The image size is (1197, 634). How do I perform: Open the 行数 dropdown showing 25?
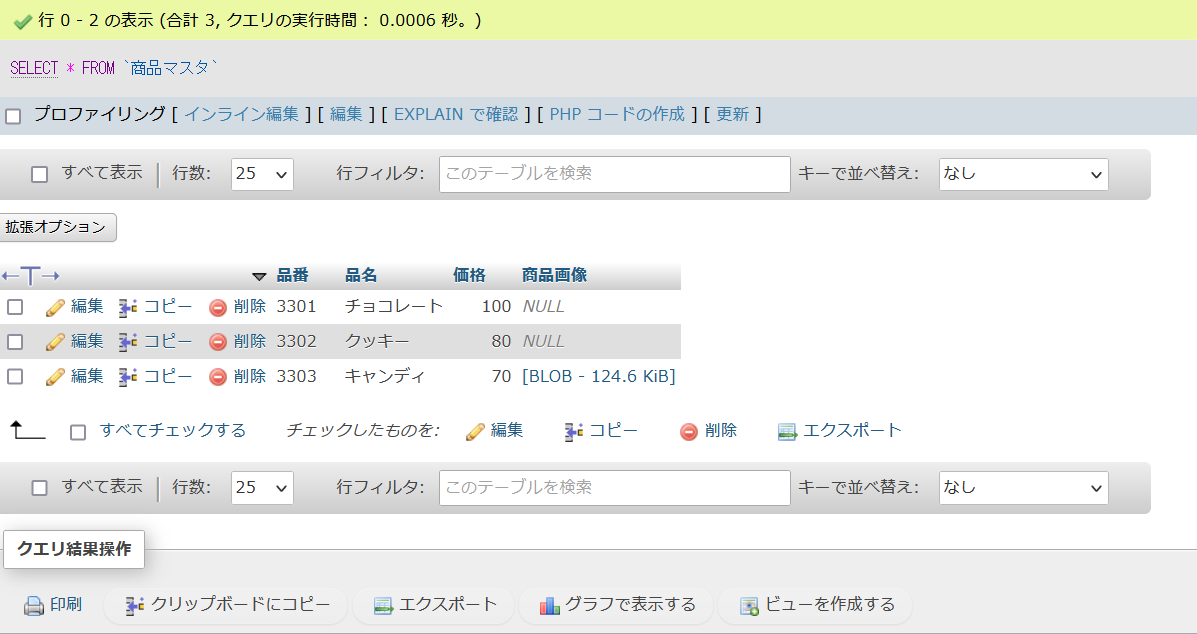tap(261, 173)
